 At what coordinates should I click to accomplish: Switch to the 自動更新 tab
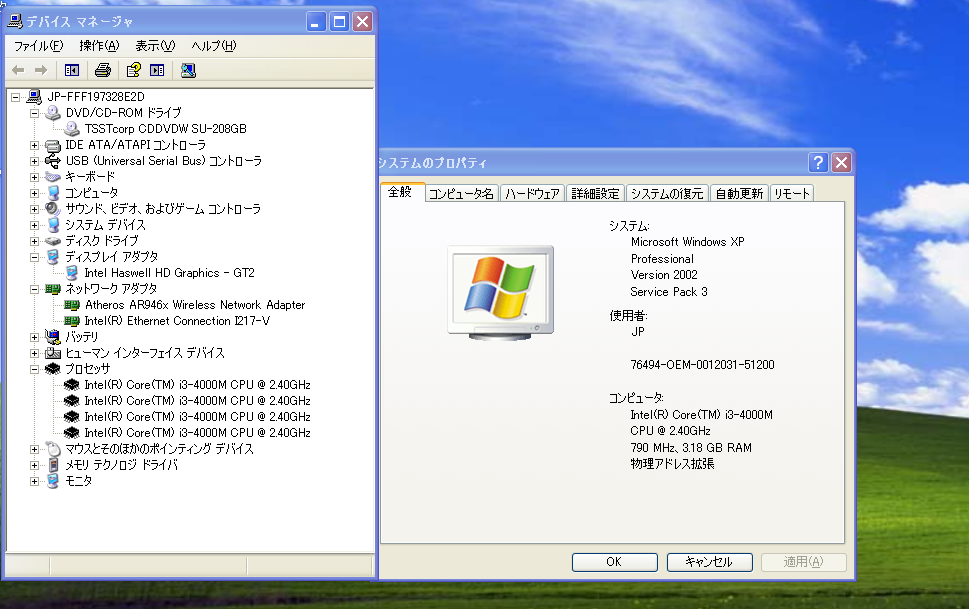click(x=739, y=194)
